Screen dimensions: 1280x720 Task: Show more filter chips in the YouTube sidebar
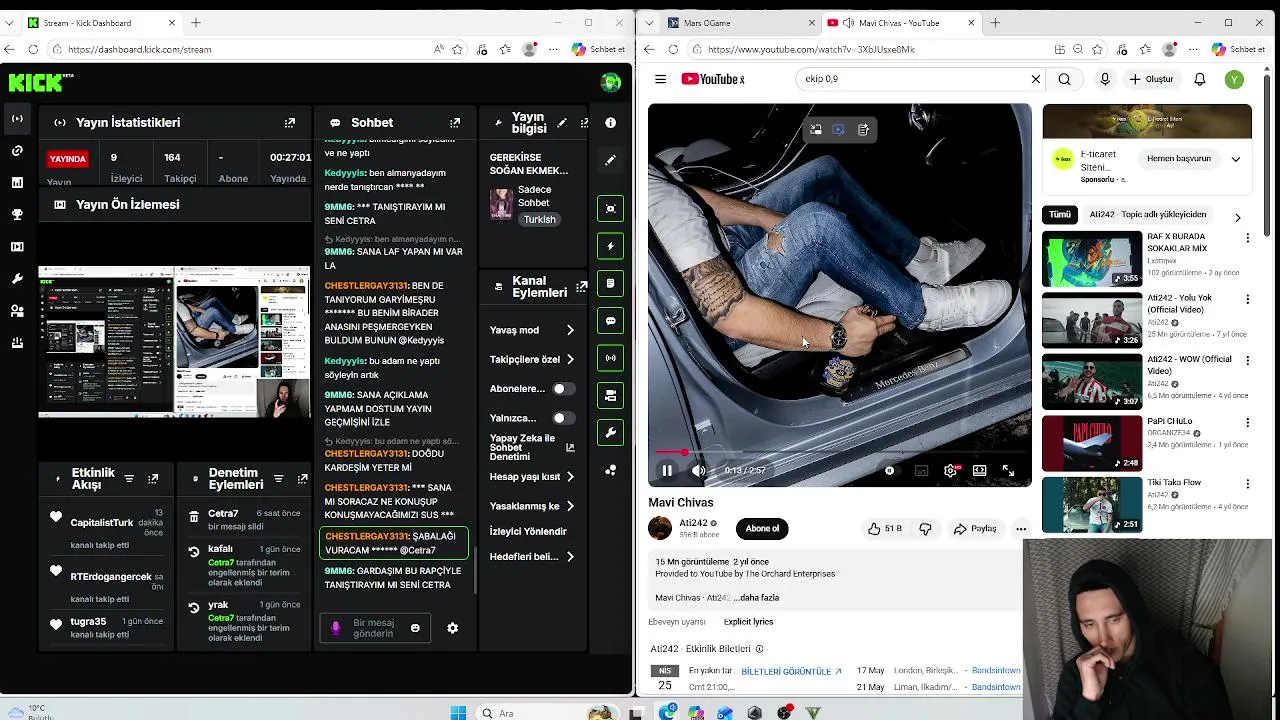click(x=1238, y=217)
